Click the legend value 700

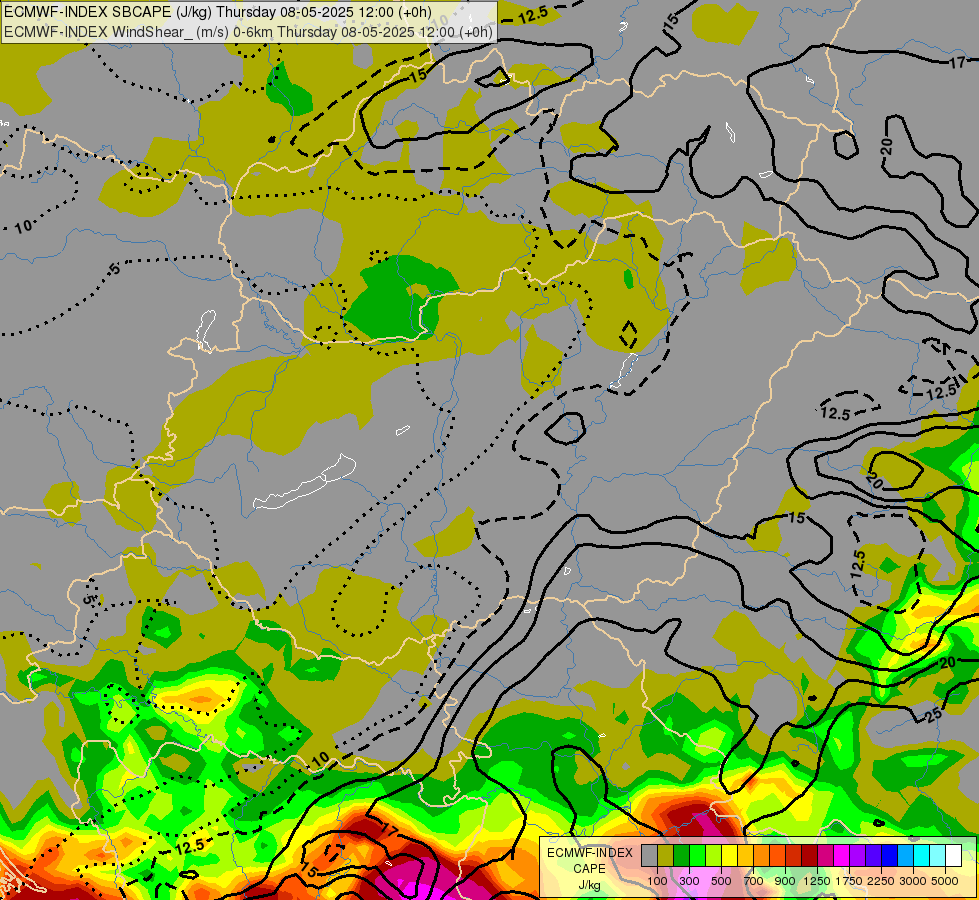754,881
